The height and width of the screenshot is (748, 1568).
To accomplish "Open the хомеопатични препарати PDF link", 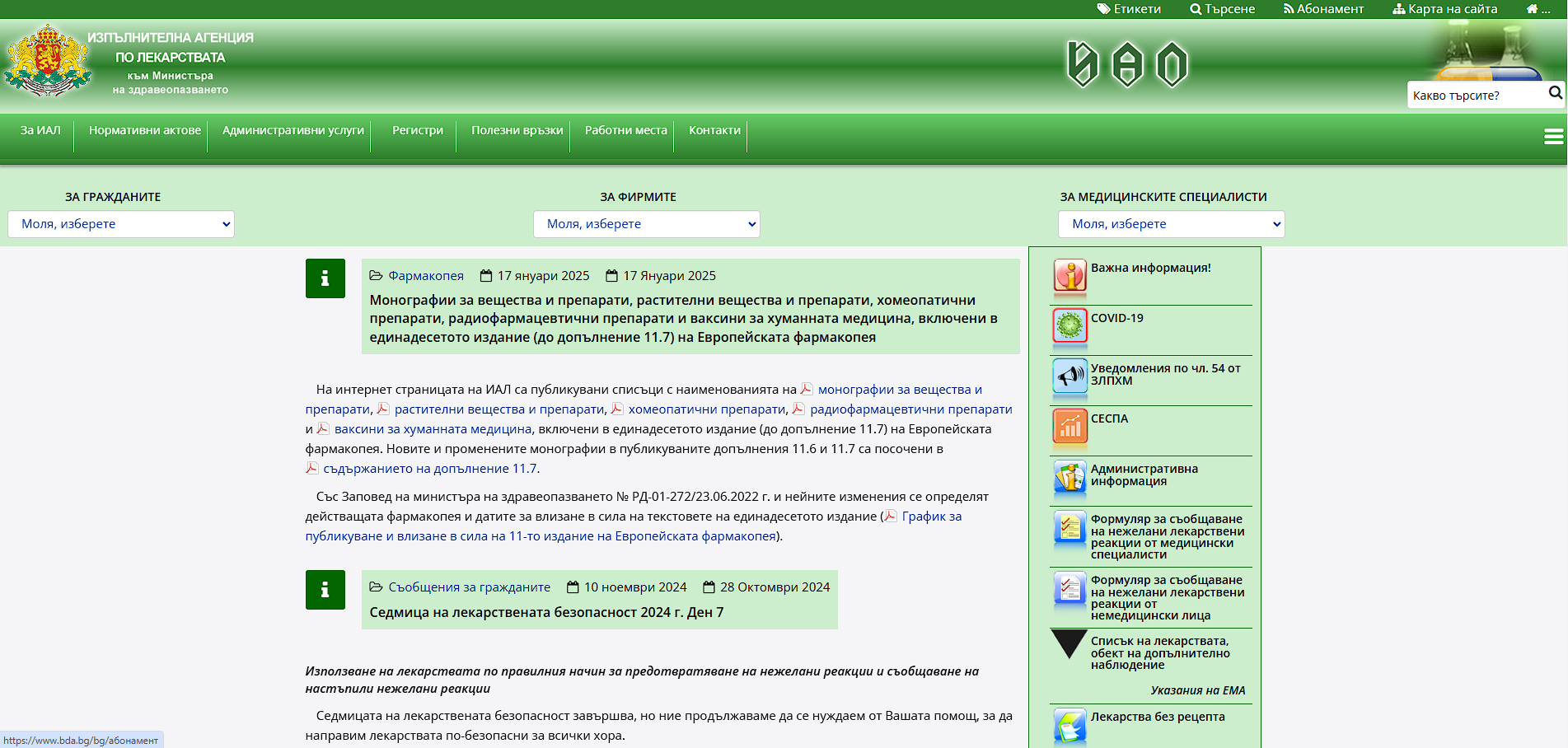I will click(706, 409).
